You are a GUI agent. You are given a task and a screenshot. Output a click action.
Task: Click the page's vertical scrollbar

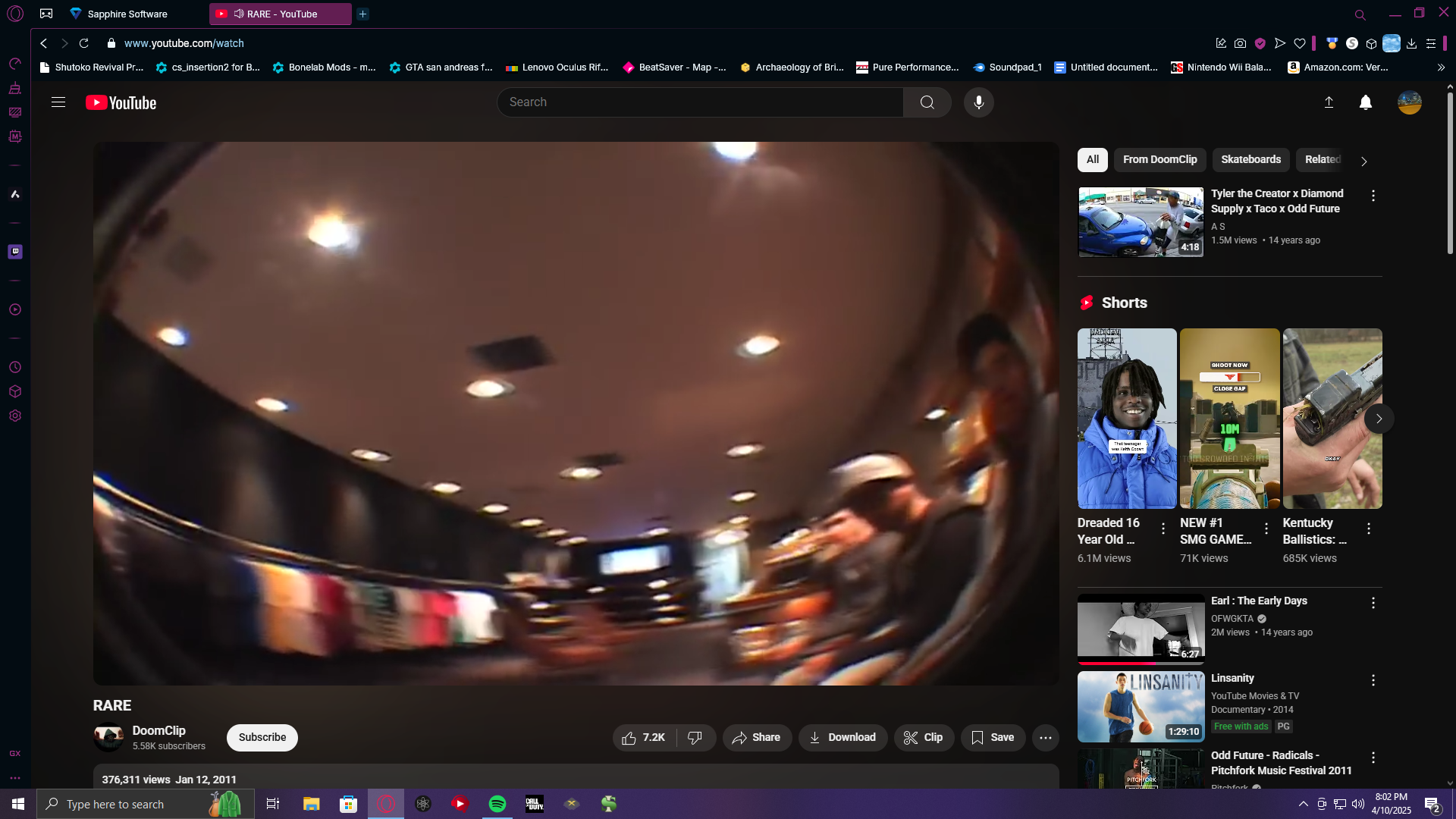(x=1449, y=174)
